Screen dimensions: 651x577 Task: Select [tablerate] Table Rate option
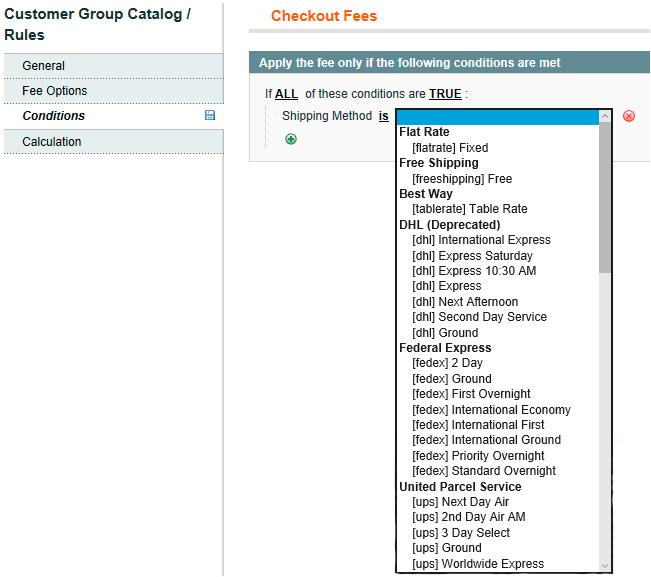point(469,209)
